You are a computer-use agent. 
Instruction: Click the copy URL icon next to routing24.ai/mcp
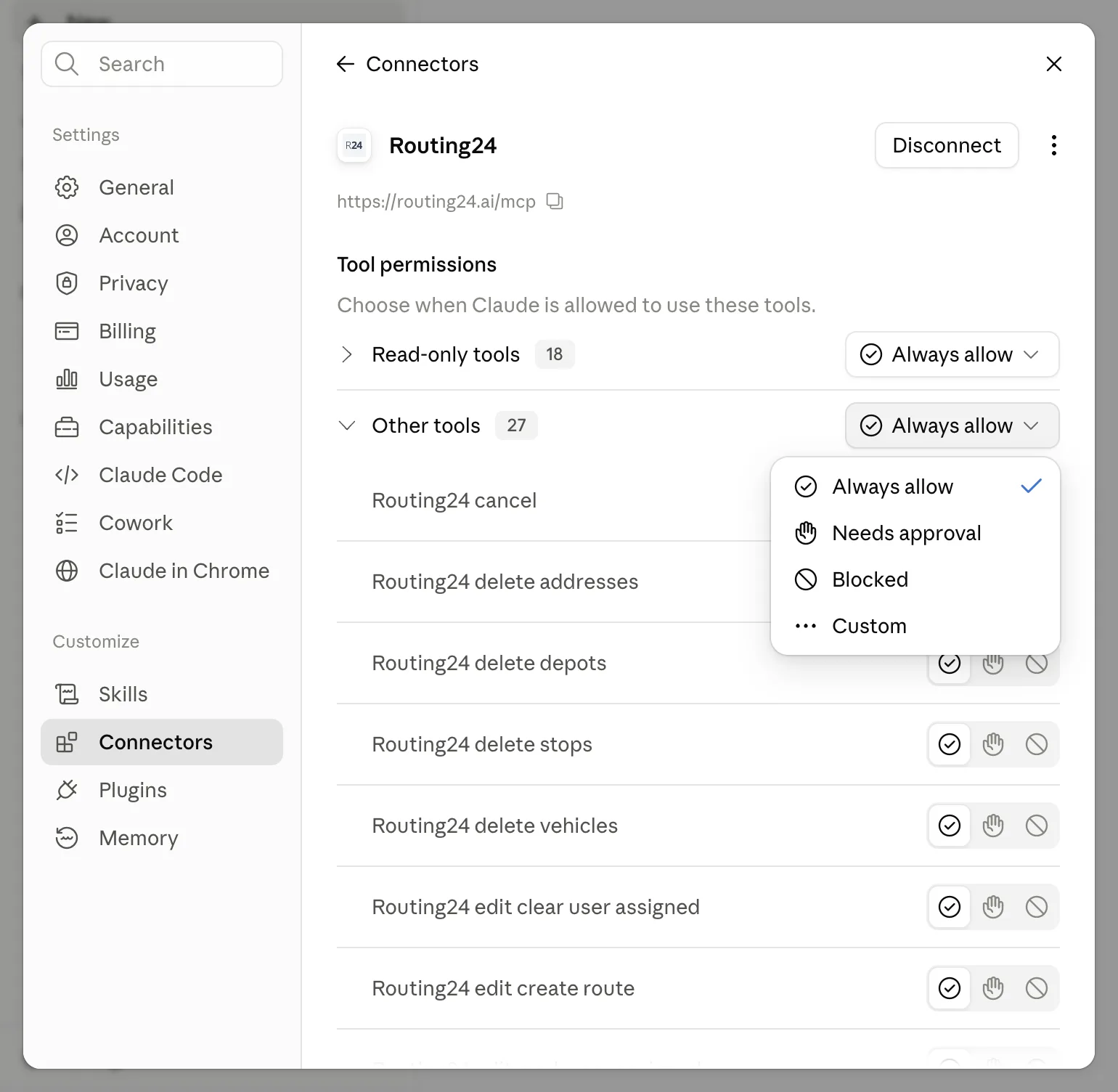555,201
